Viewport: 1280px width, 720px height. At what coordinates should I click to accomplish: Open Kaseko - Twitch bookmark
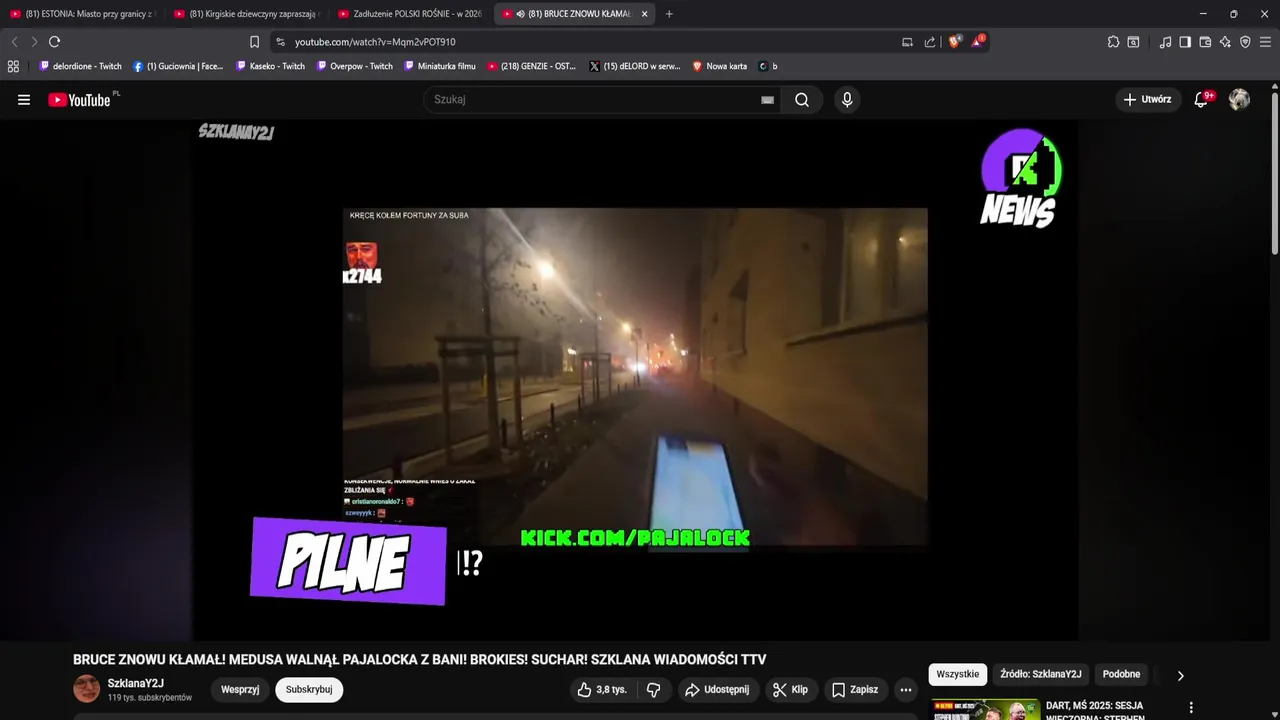[x=271, y=66]
